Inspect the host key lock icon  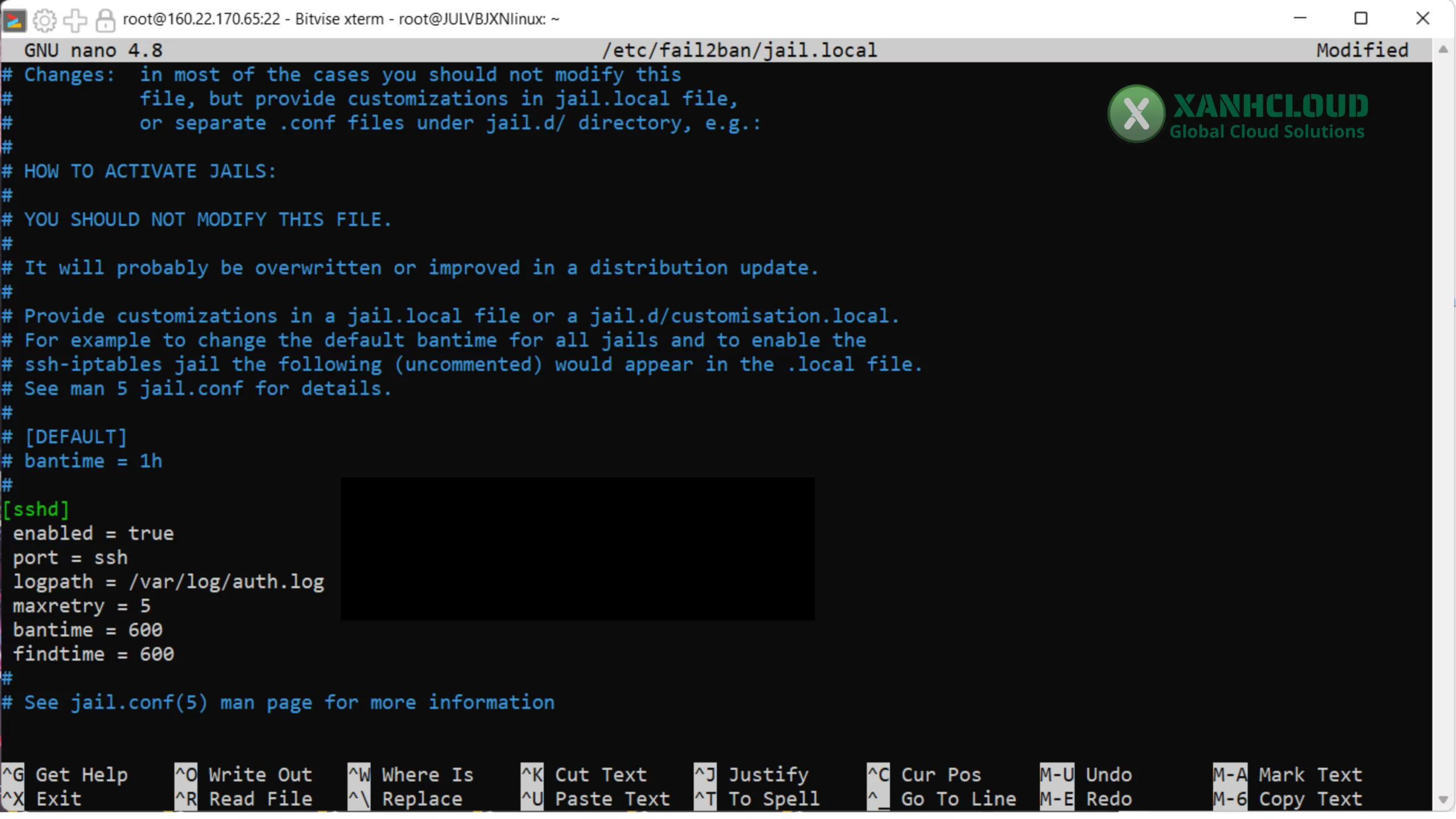point(105,20)
